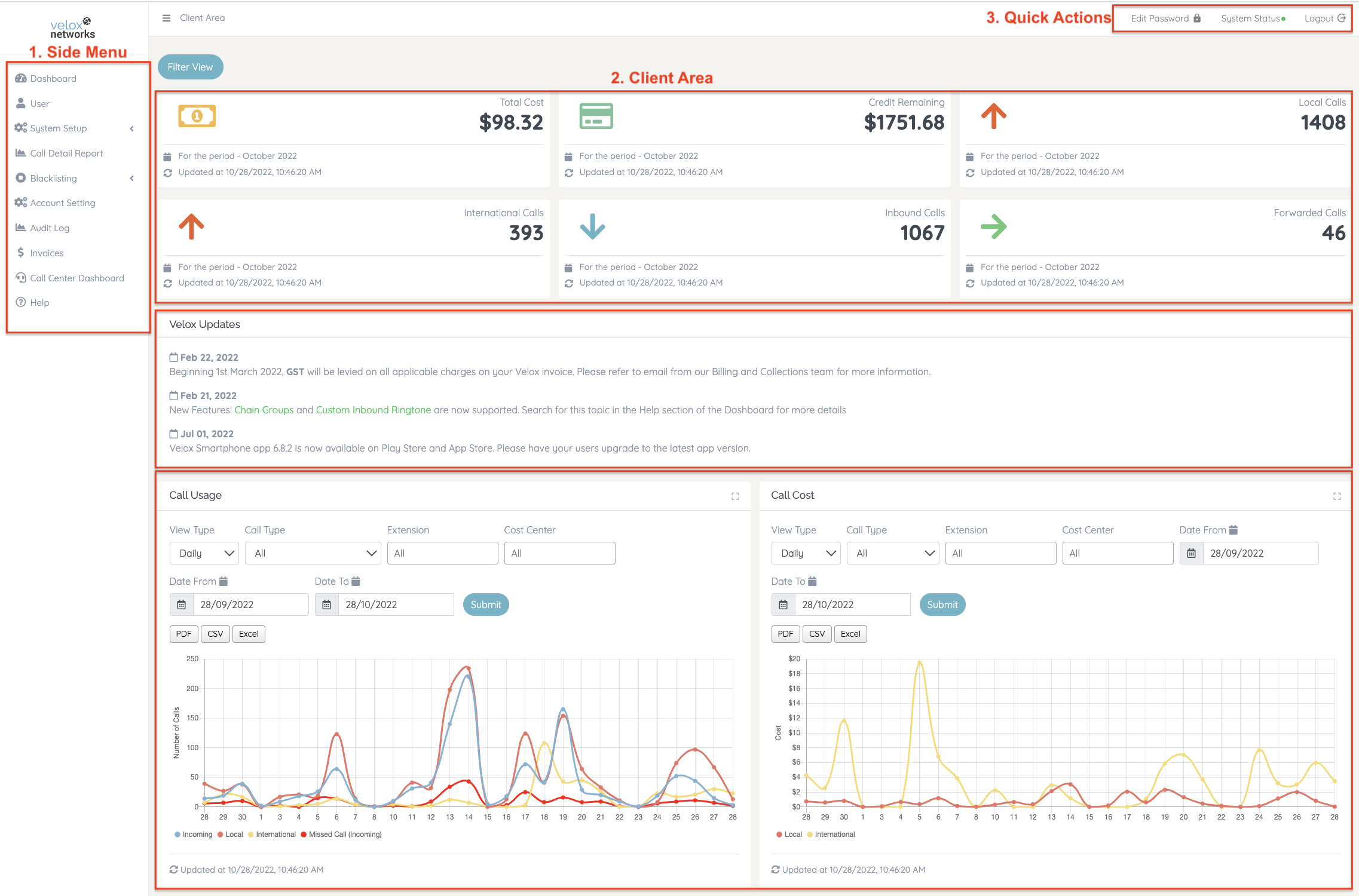Expand the Call Usage chart fullscreen icon
Image resolution: width=1359 pixels, height=896 pixels.
(x=735, y=496)
